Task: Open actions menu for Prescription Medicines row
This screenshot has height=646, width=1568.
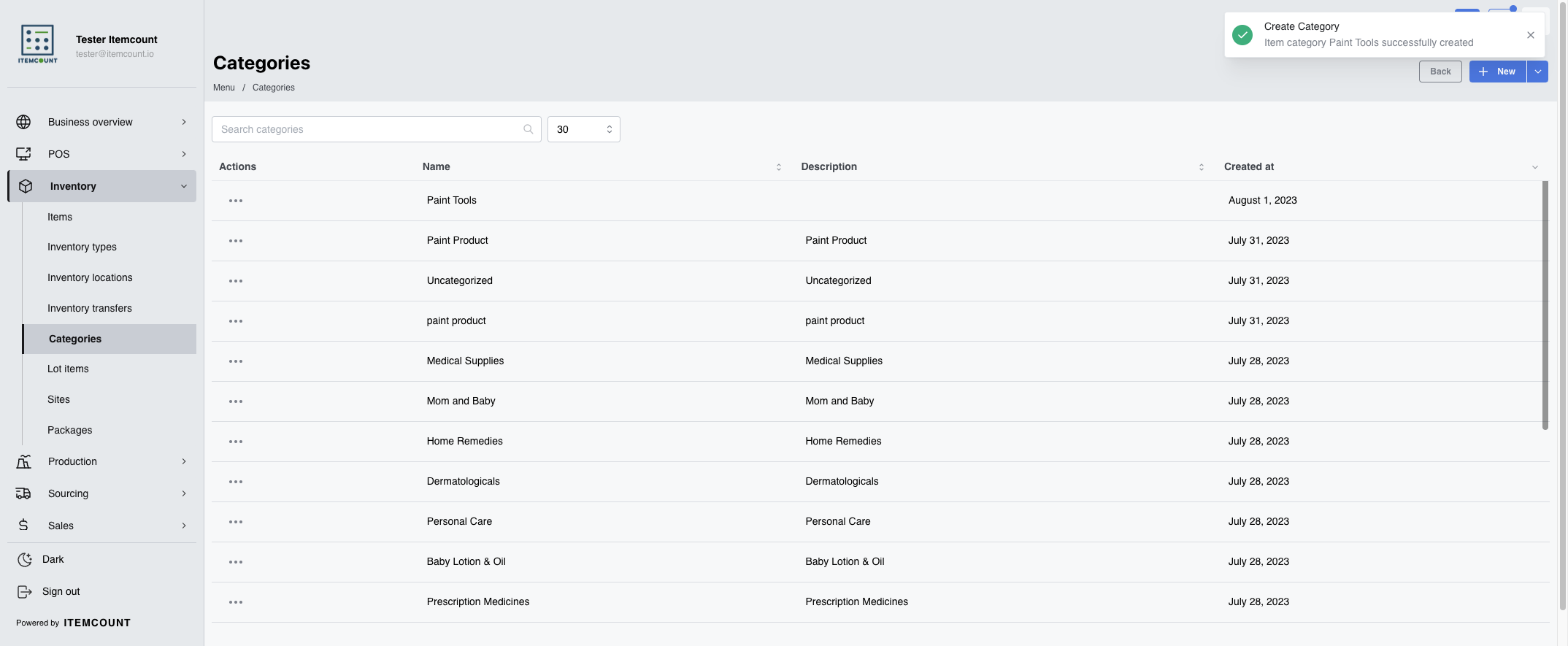Action: [236, 602]
